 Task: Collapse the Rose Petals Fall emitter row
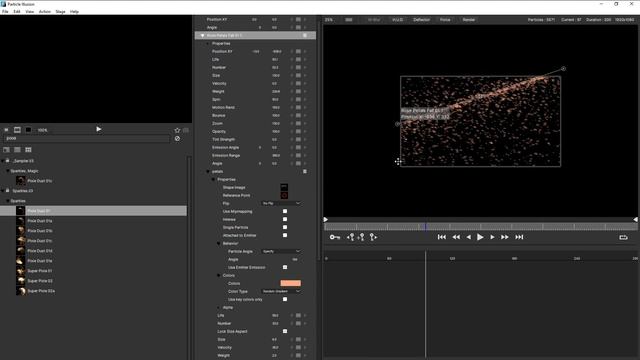click(x=202, y=36)
